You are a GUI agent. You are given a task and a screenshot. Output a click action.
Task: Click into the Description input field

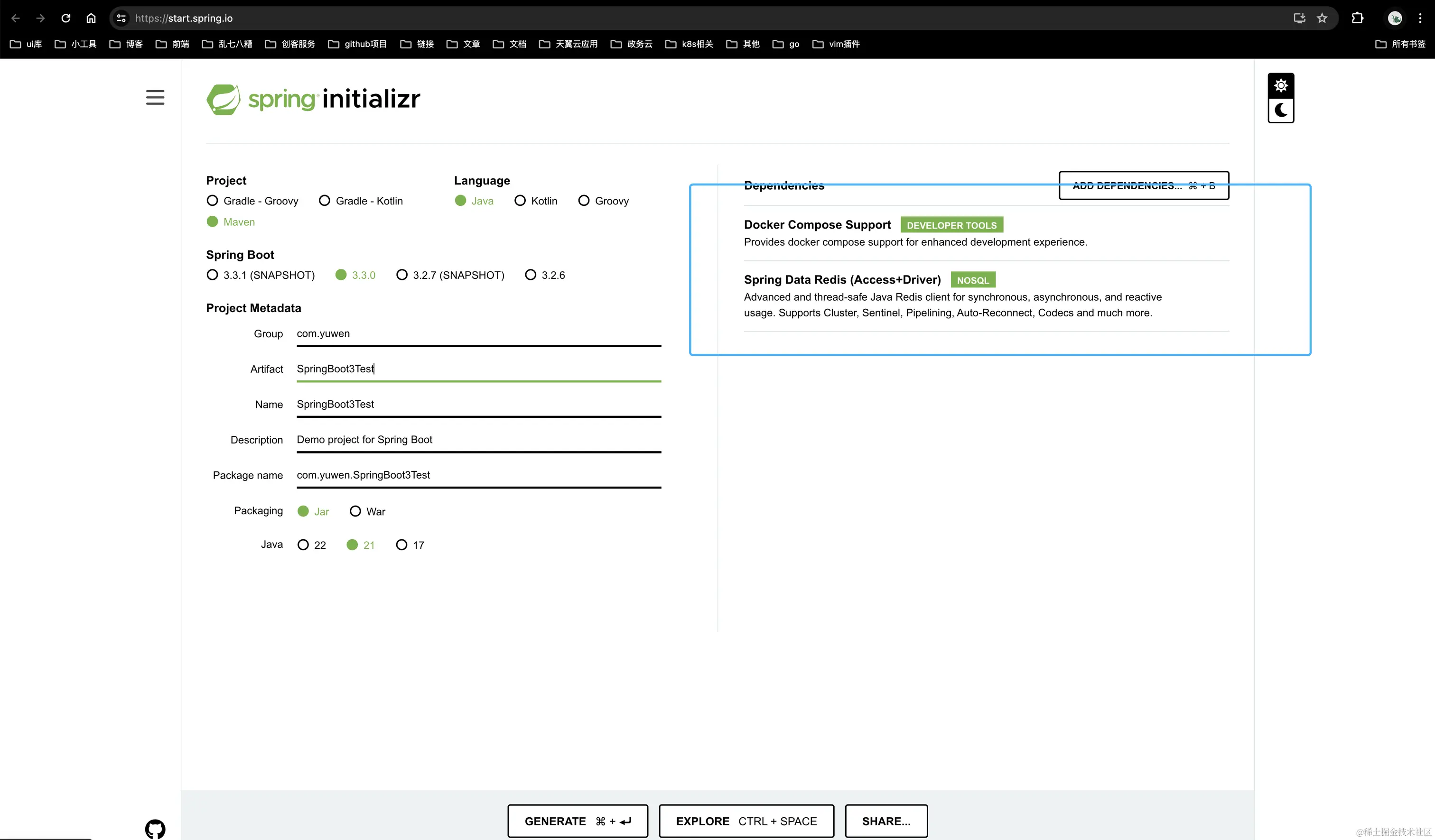tap(478, 439)
